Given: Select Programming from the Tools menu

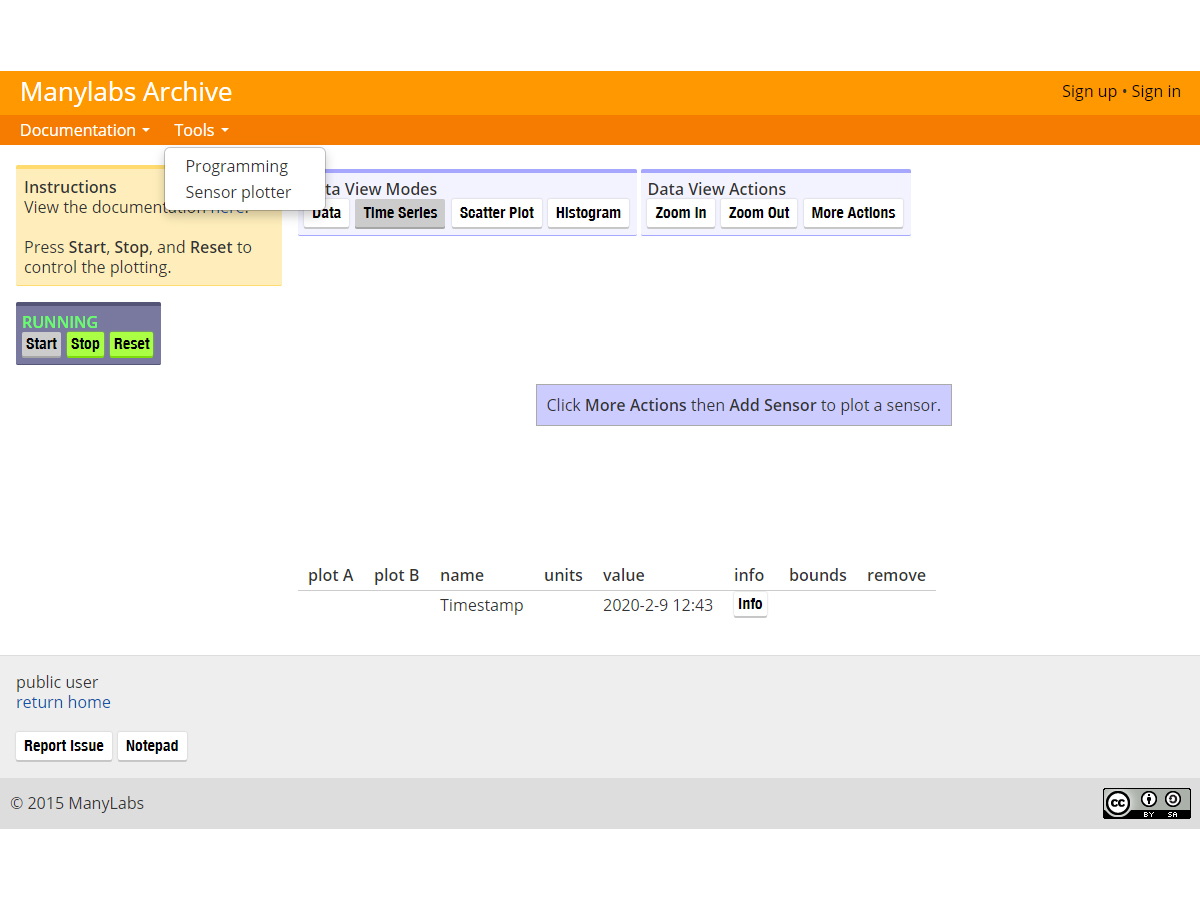Looking at the screenshot, I should [x=236, y=166].
